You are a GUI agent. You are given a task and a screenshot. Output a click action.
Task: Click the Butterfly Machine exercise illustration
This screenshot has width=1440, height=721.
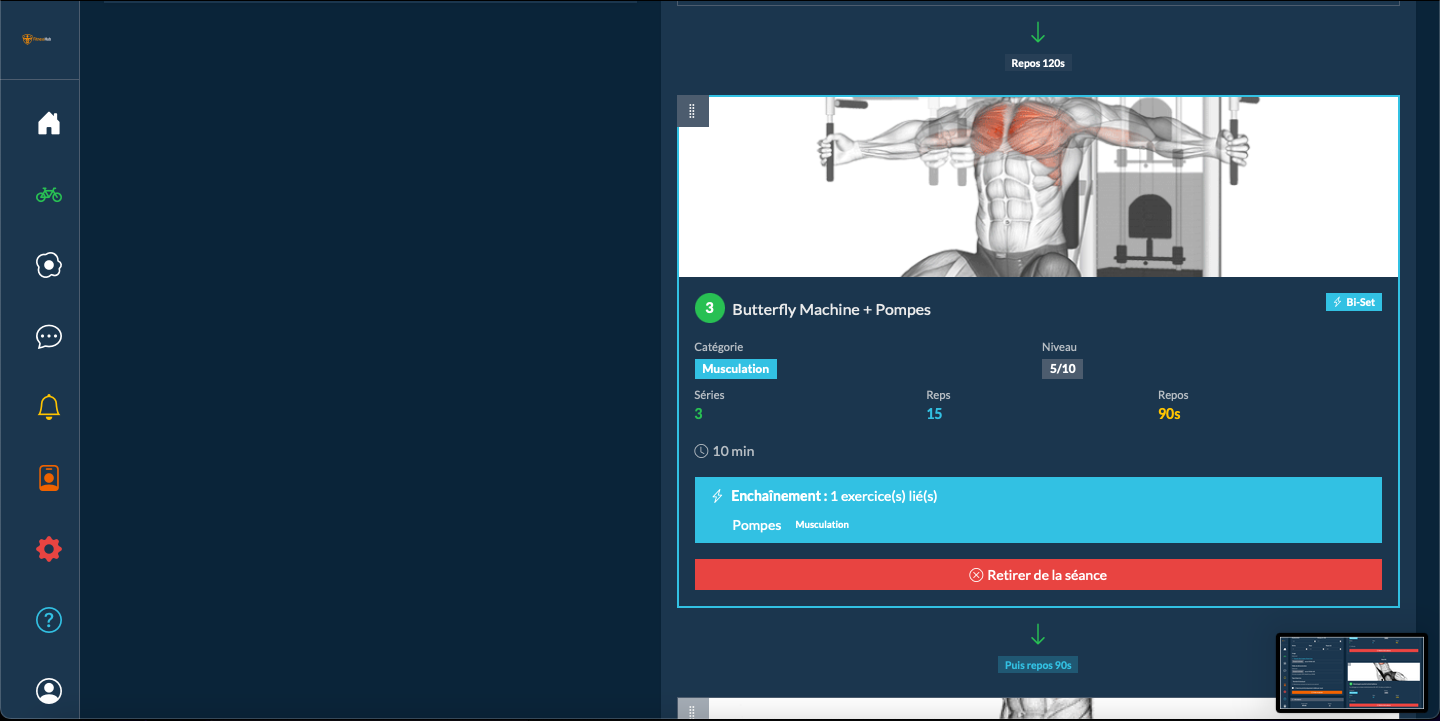[1038, 187]
